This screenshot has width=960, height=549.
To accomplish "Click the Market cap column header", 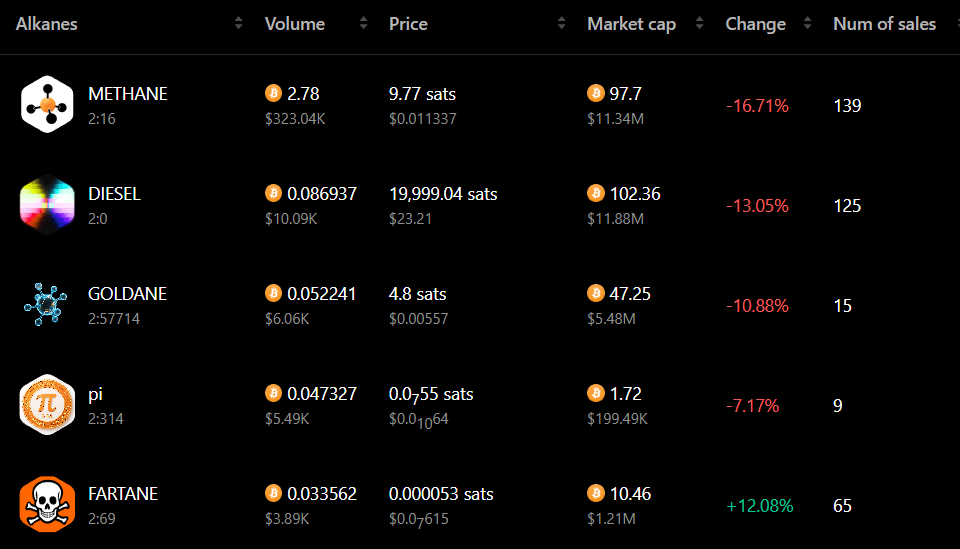I will (x=631, y=24).
